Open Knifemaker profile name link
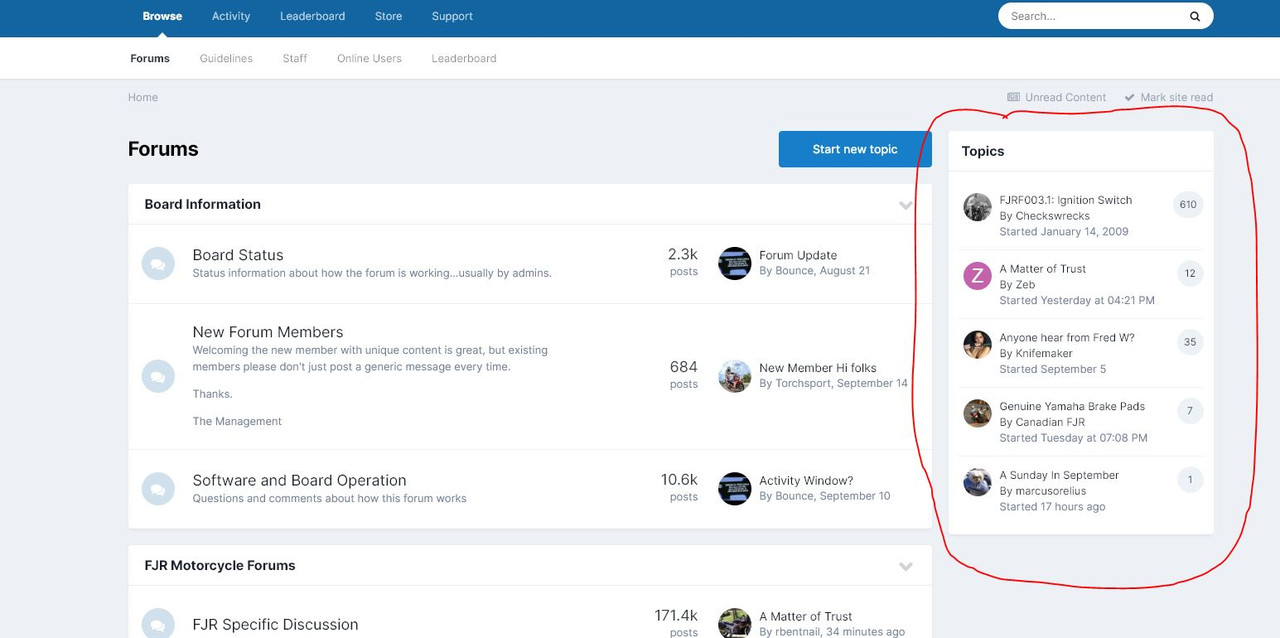1280x638 pixels. 1044,354
